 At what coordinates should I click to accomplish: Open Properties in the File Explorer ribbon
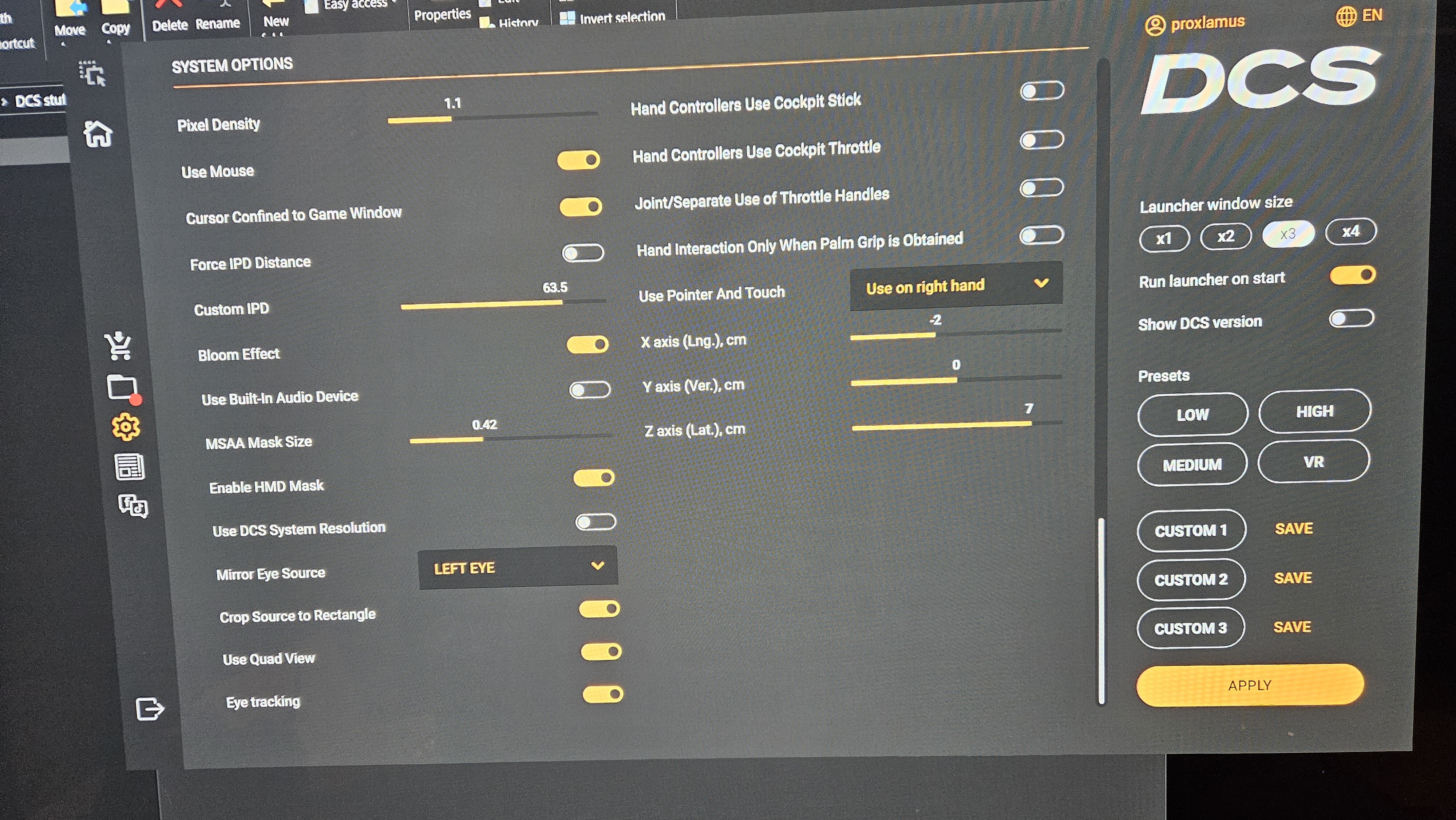pos(442,14)
